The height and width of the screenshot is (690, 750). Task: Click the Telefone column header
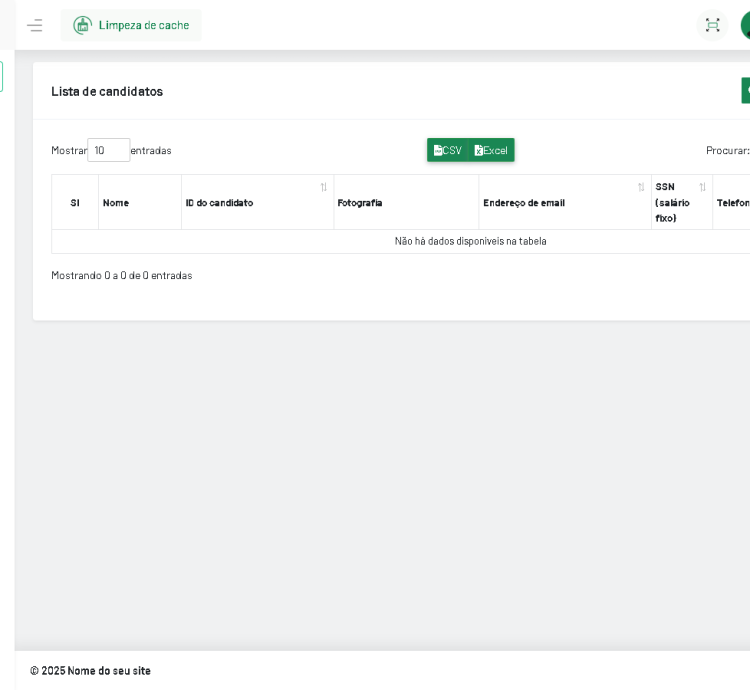tap(732, 203)
